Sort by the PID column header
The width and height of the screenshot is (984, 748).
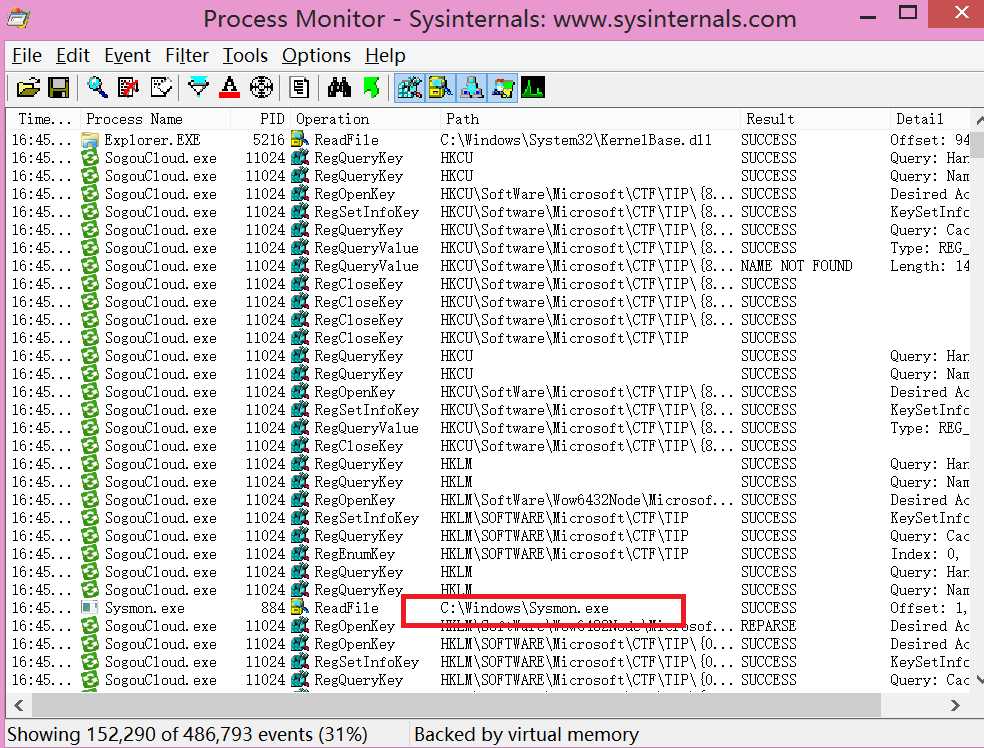coord(260,119)
